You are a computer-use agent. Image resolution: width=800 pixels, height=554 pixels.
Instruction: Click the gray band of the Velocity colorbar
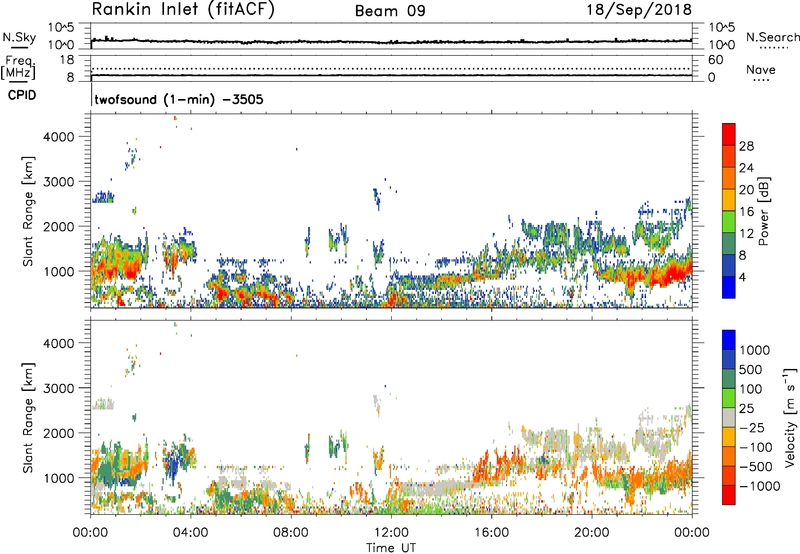(729, 418)
